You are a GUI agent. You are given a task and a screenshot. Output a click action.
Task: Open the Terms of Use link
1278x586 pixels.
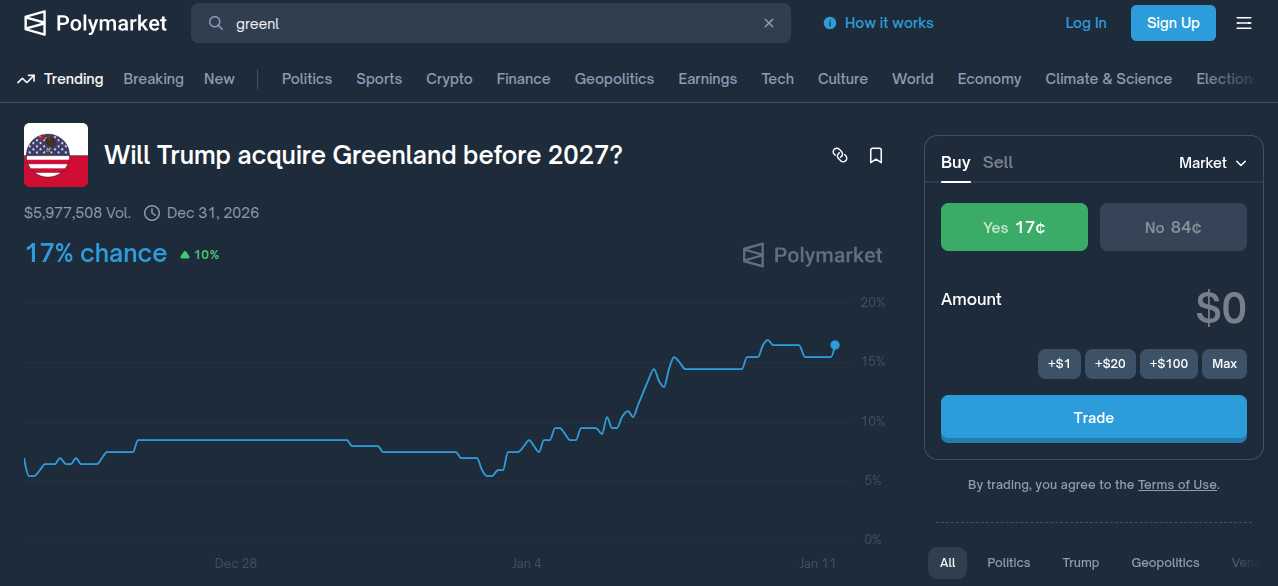tap(1177, 485)
